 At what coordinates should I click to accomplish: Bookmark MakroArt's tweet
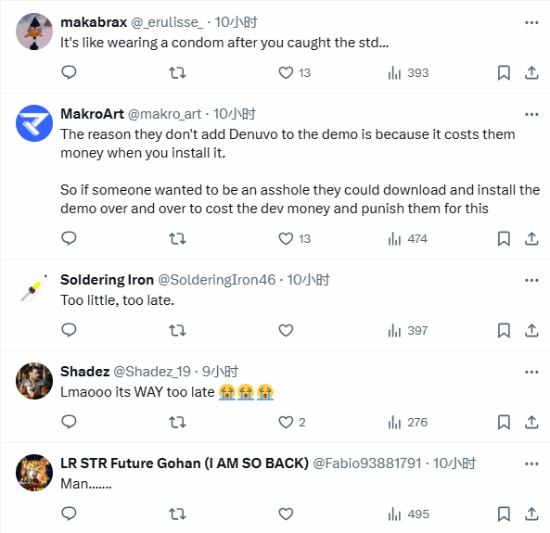[x=504, y=239]
